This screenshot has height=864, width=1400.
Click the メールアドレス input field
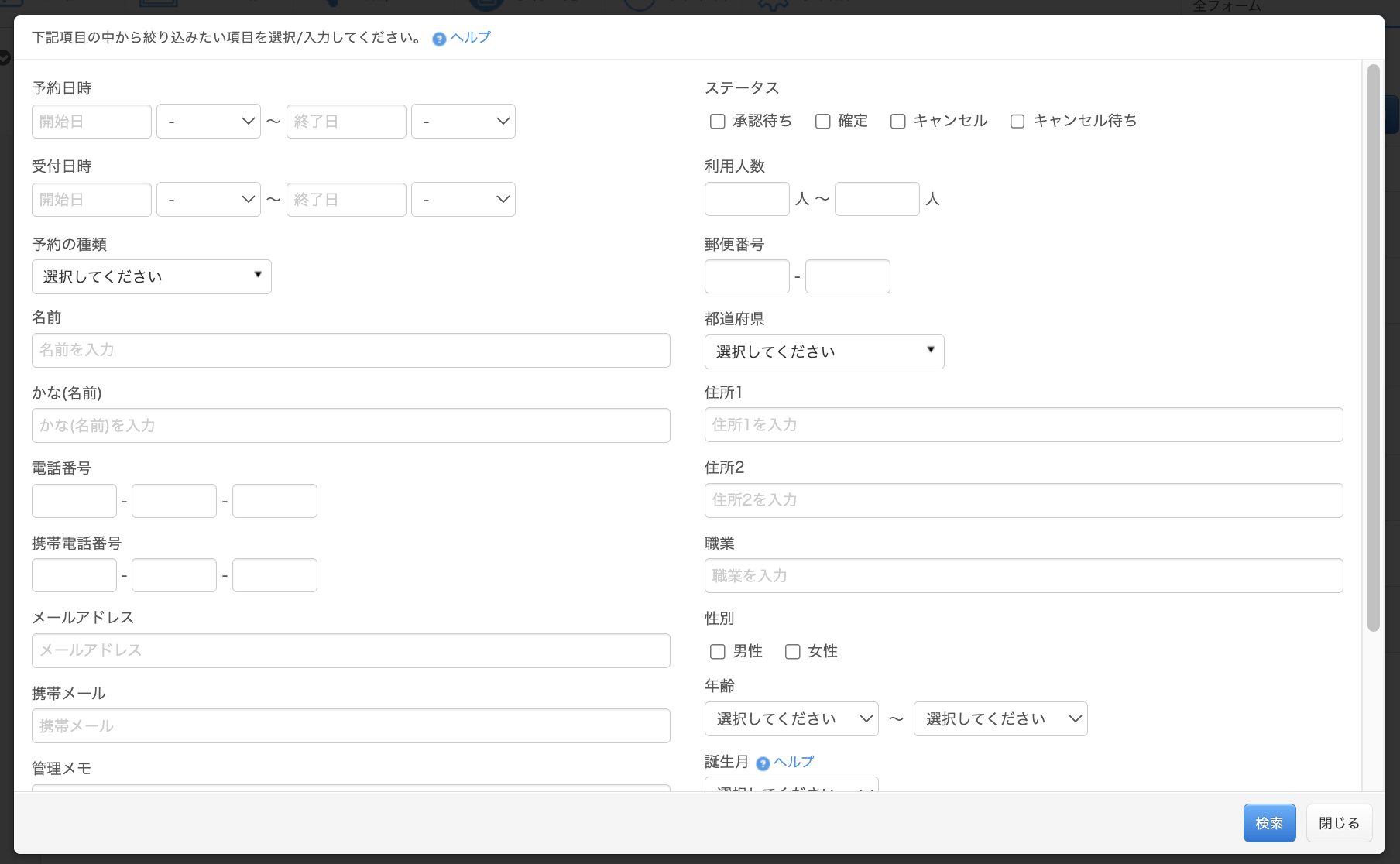pos(351,650)
